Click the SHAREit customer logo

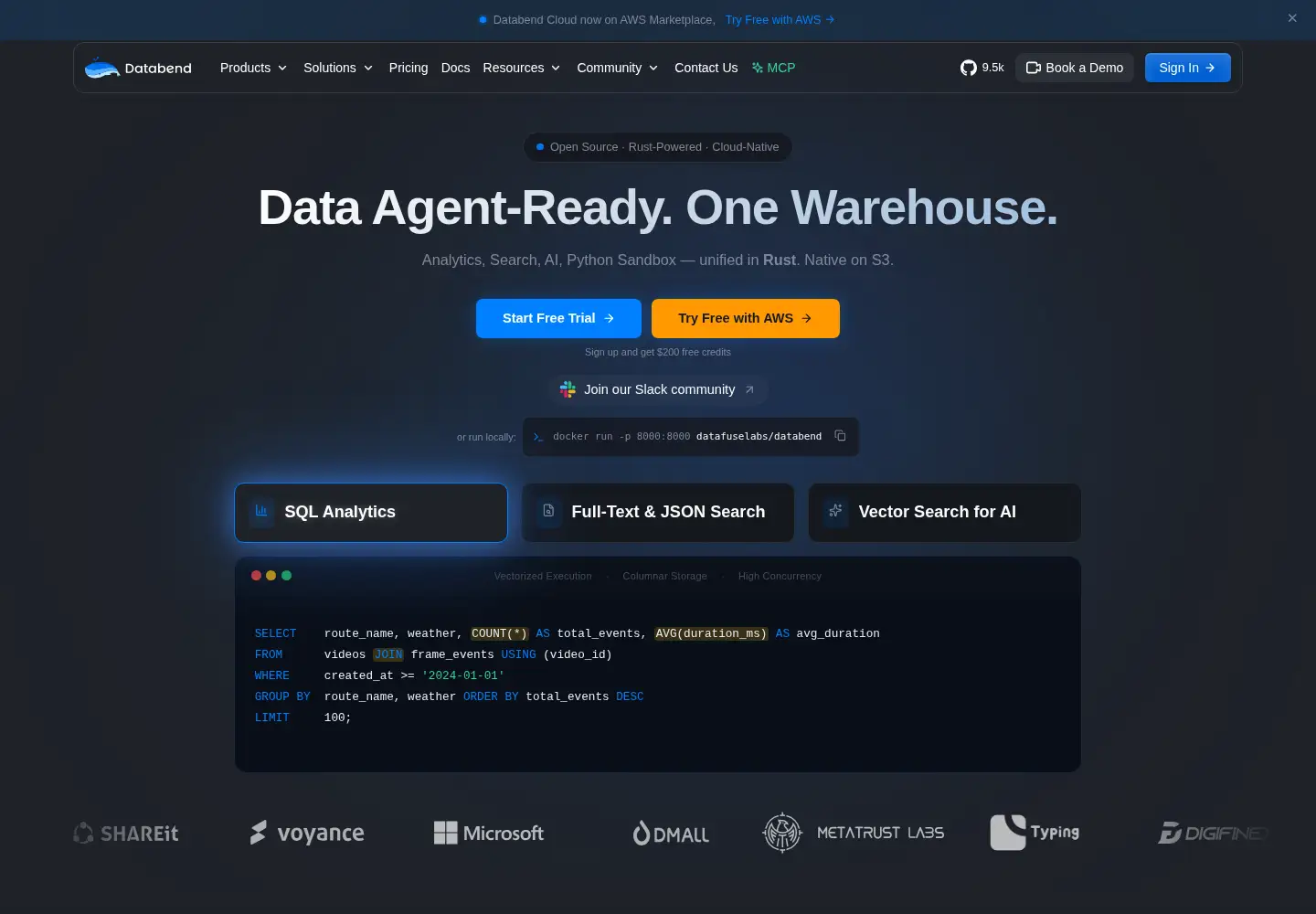126,833
